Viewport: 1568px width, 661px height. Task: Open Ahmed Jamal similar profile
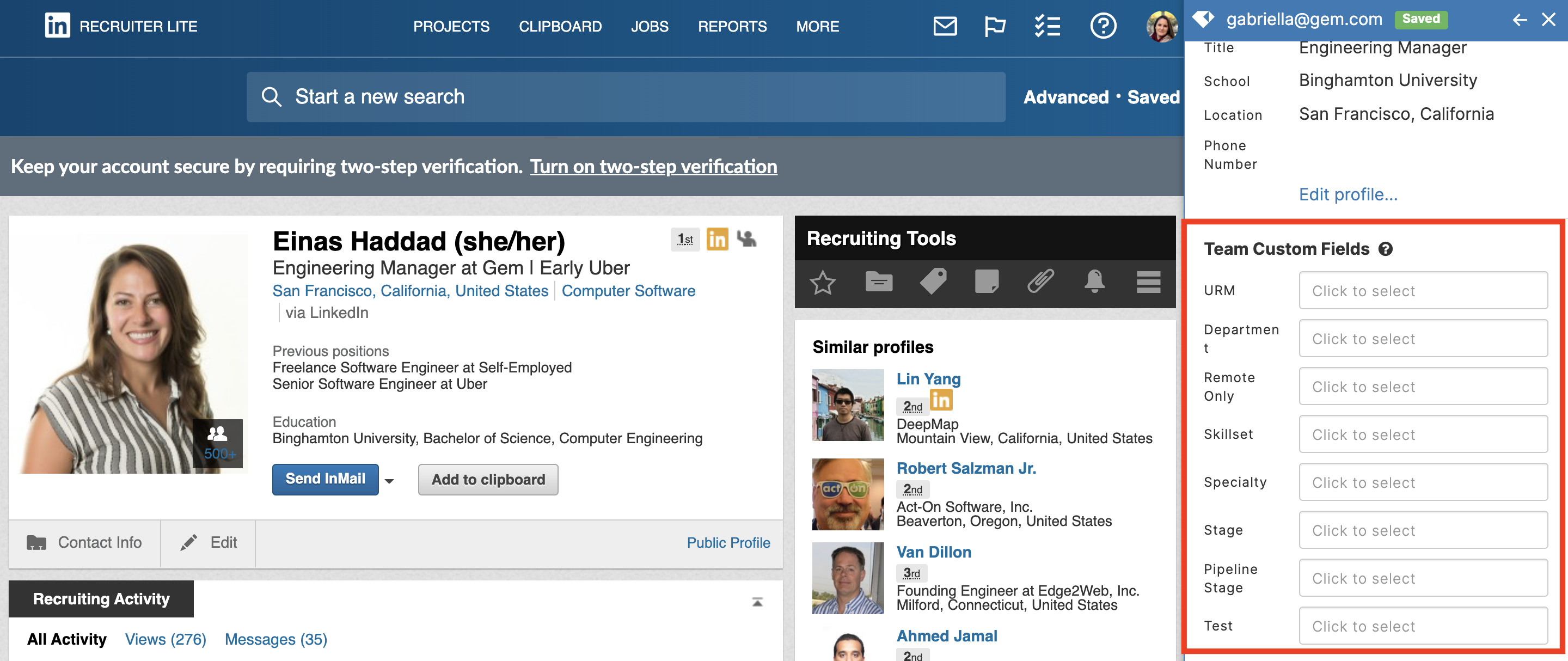click(947, 636)
